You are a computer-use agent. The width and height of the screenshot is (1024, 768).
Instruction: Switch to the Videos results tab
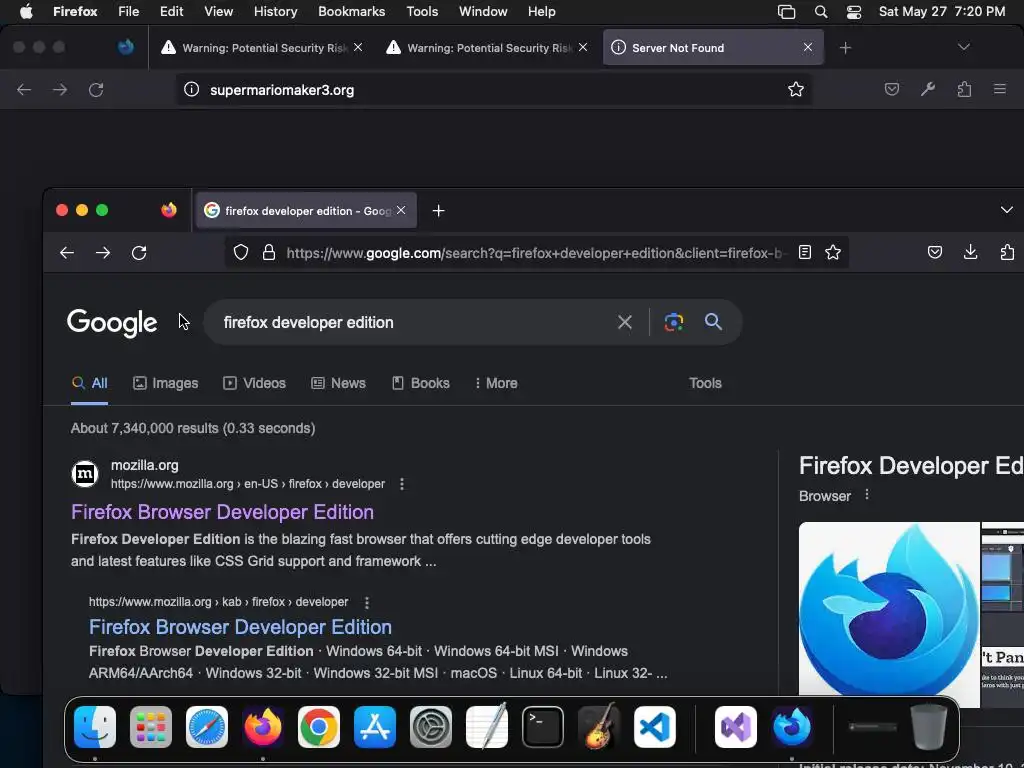click(255, 383)
